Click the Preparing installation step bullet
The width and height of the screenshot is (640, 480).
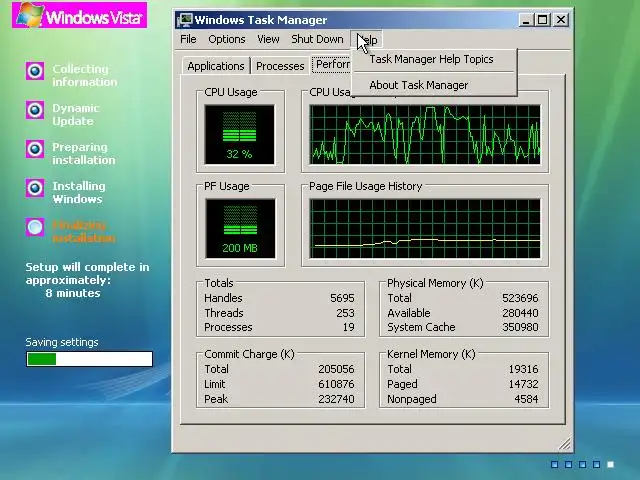(x=35, y=149)
